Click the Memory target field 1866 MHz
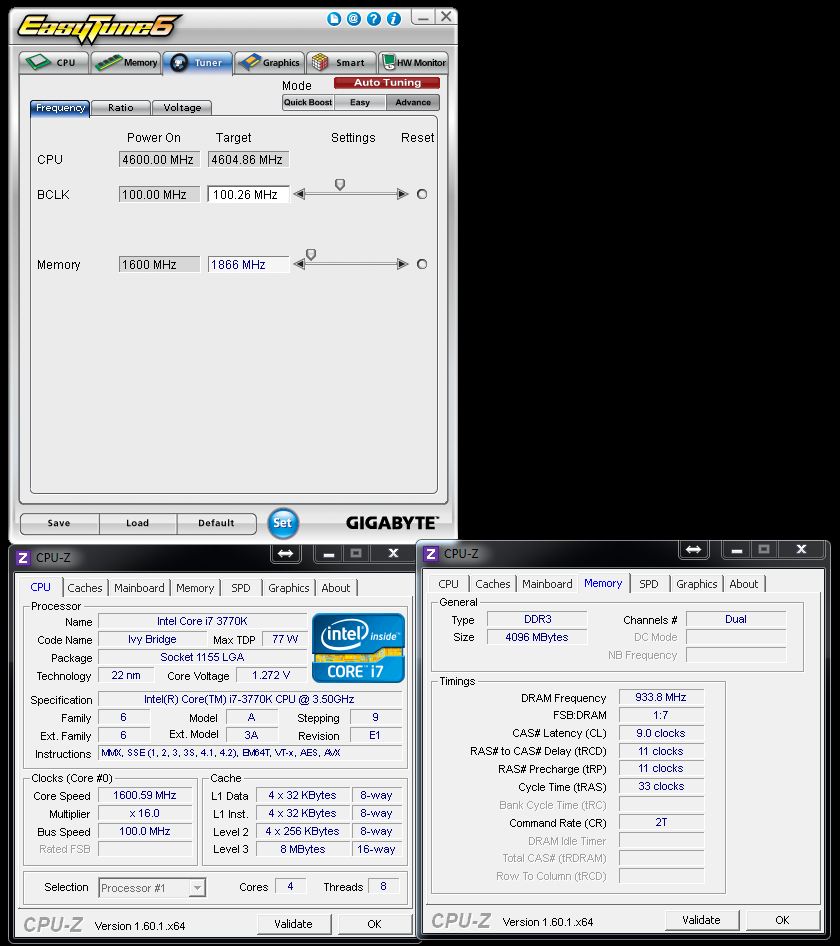Image resolution: width=840 pixels, height=946 pixels. coord(248,264)
